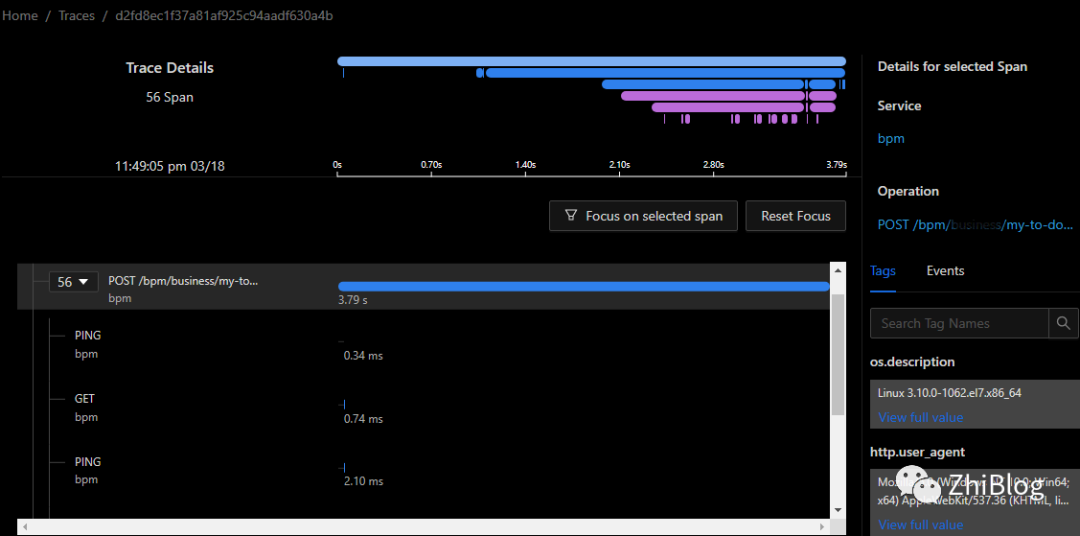This screenshot has width=1080, height=536.
Task: Focus the Search Tag Names field
Action: [x=959, y=323]
